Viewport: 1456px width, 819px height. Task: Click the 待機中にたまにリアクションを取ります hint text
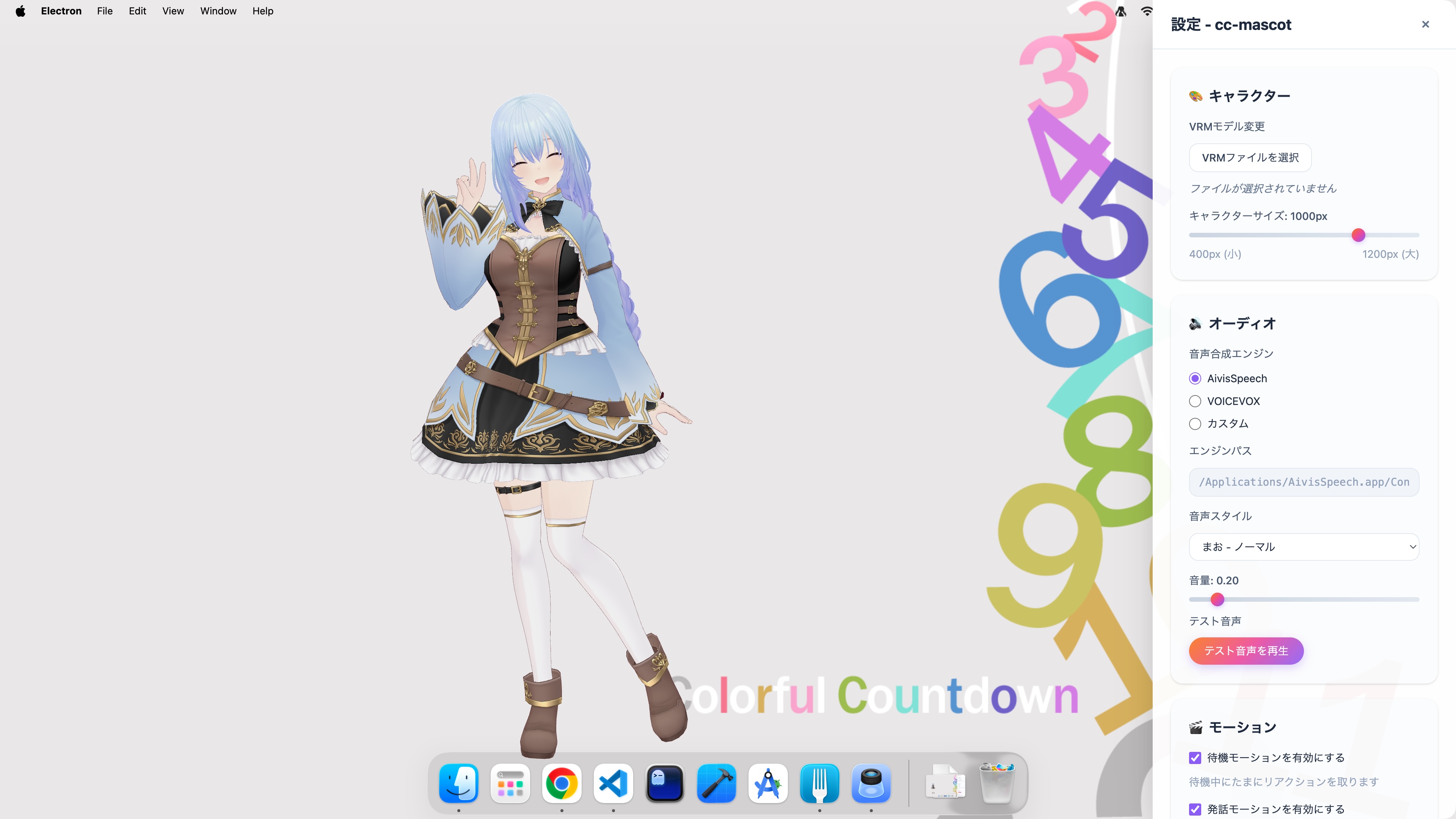coord(1284,782)
